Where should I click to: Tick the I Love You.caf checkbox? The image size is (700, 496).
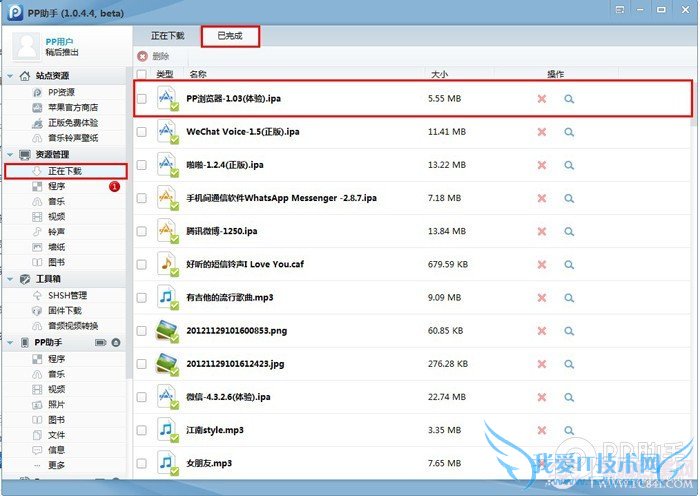tap(142, 264)
